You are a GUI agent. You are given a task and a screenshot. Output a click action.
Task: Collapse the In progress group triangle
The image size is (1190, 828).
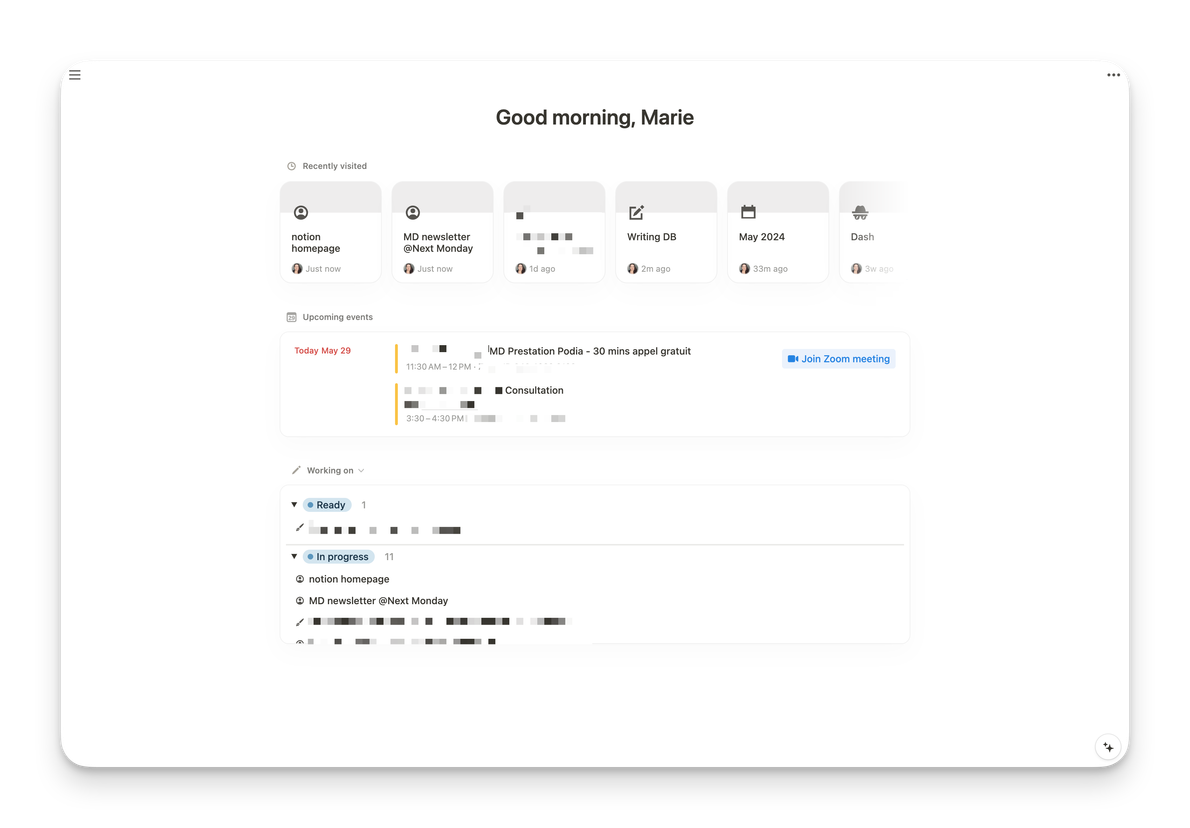click(294, 557)
